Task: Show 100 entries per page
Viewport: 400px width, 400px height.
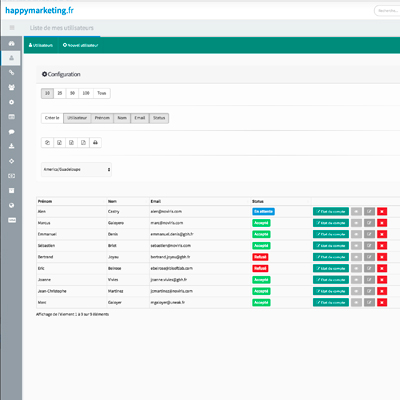Action: pyautogui.click(x=86, y=93)
